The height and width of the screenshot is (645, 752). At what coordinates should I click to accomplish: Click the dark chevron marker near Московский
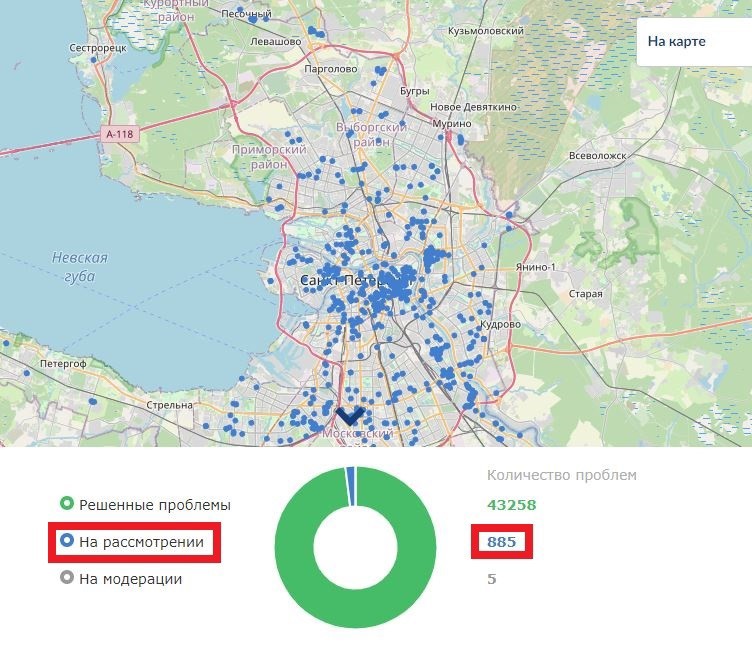(349, 415)
